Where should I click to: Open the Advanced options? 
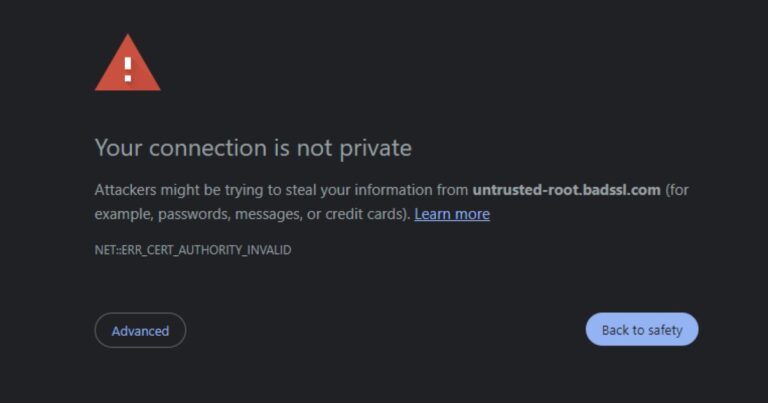pyautogui.click(x=140, y=330)
